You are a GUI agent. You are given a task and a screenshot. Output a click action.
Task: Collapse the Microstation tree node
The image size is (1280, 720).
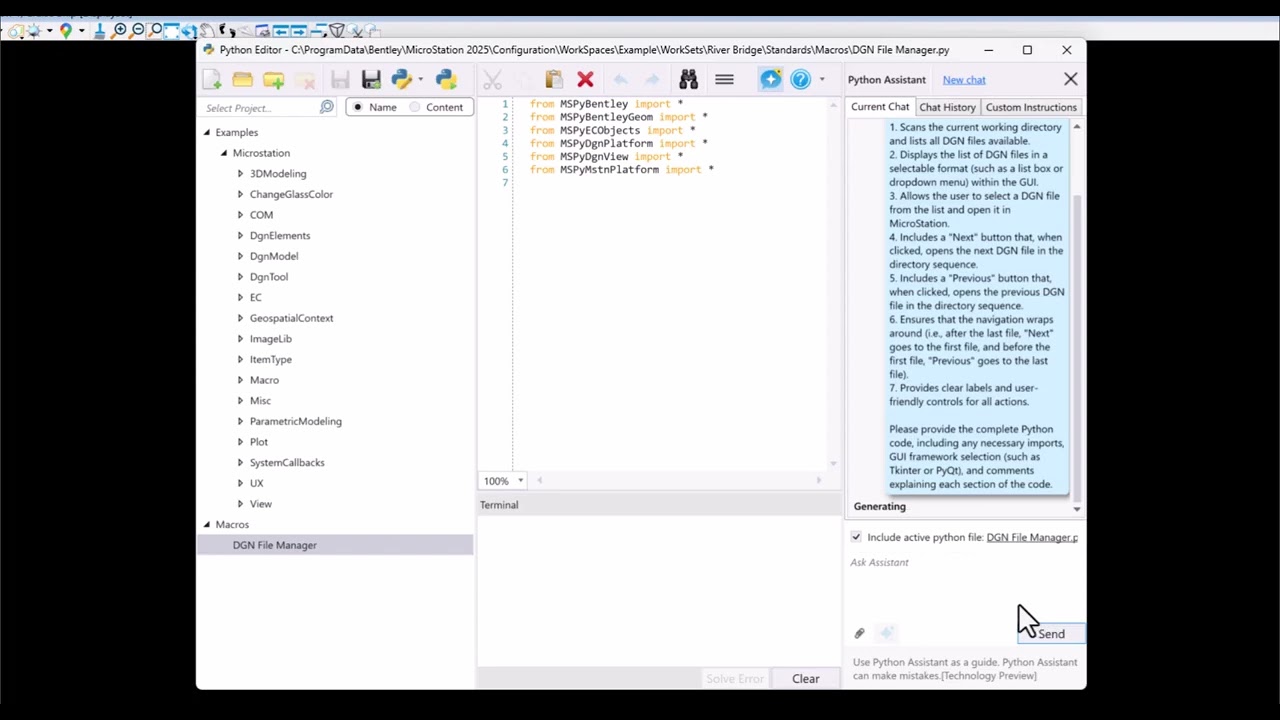[x=224, y=153]
